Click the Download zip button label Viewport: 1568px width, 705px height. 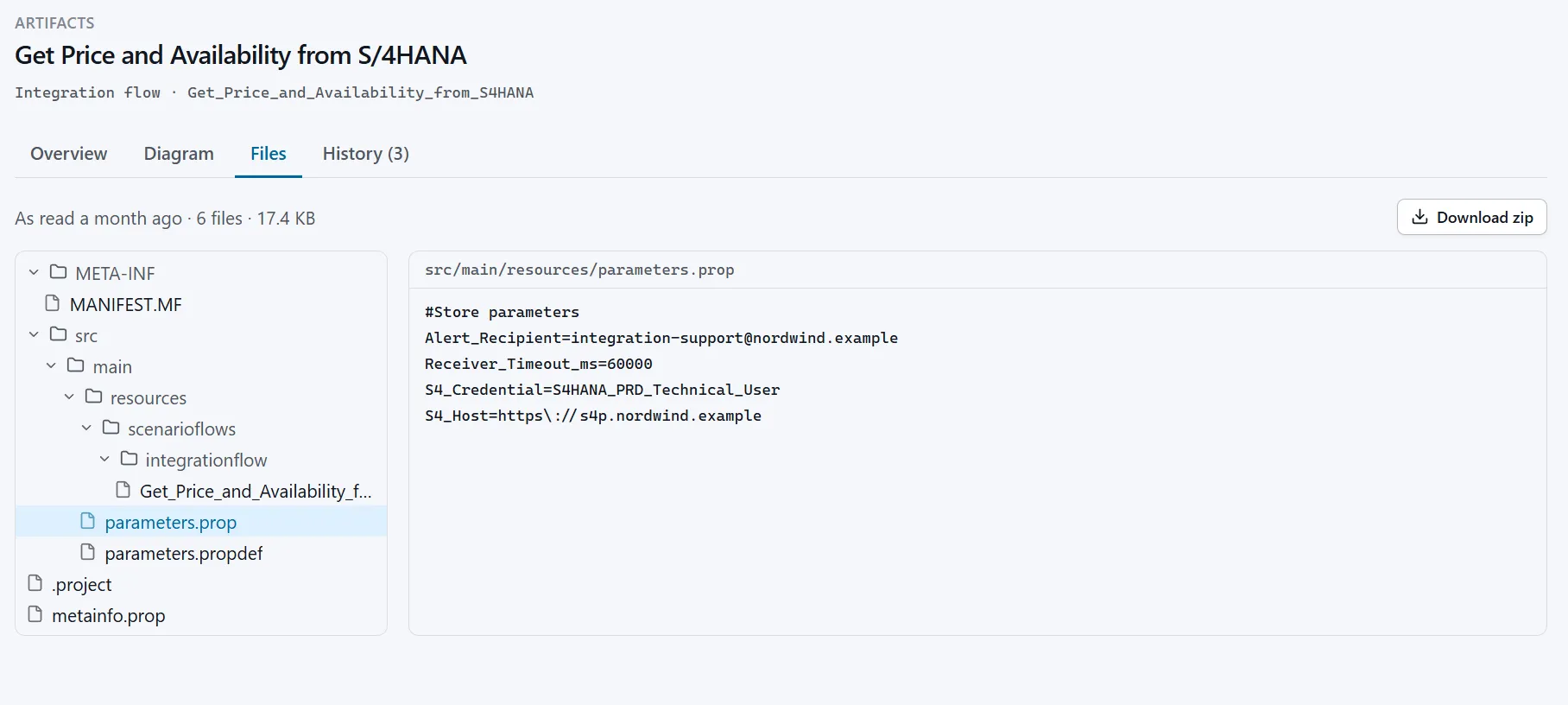(x=1485, y=218)
